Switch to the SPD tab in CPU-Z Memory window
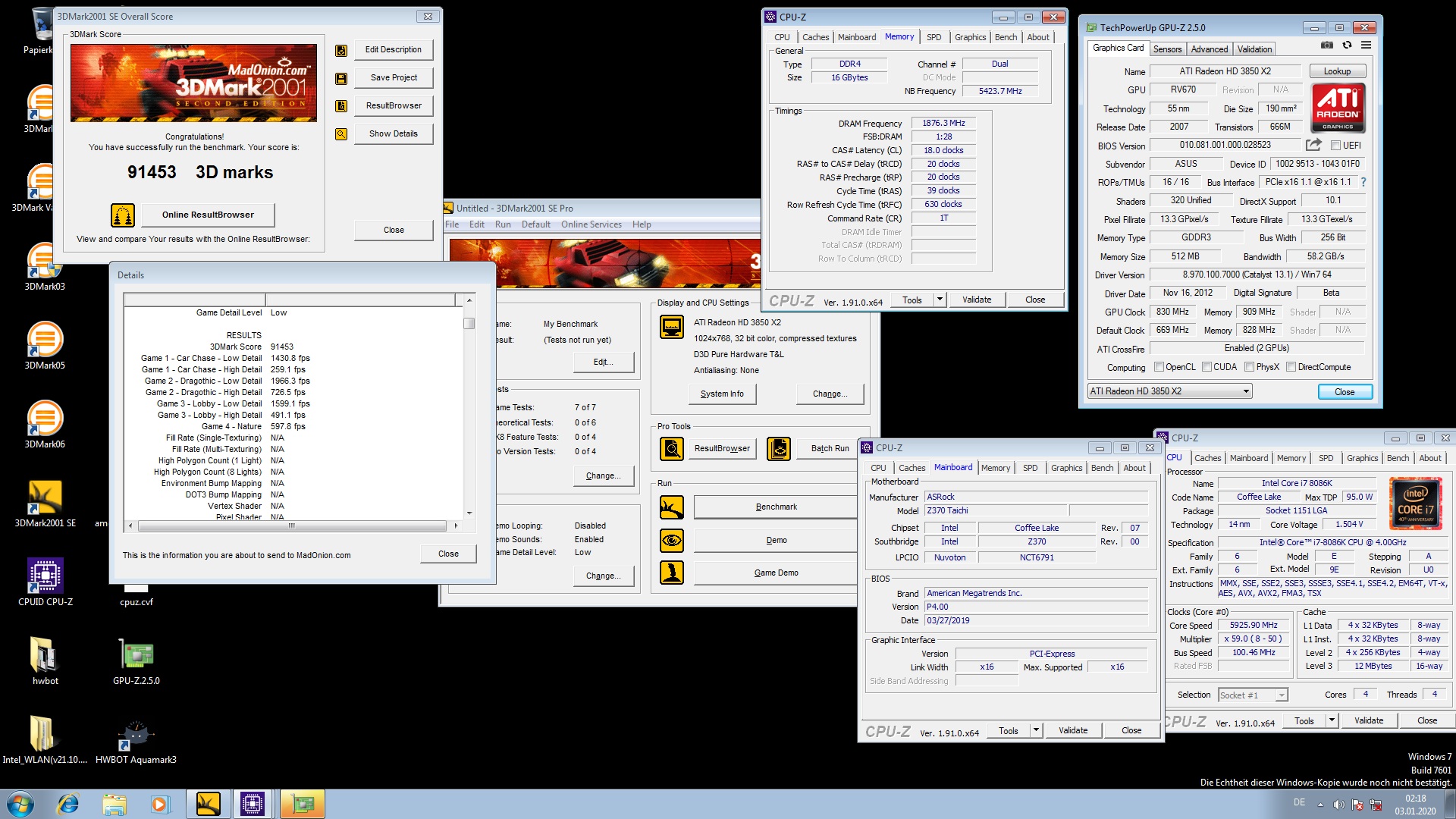 pos(934,37)
